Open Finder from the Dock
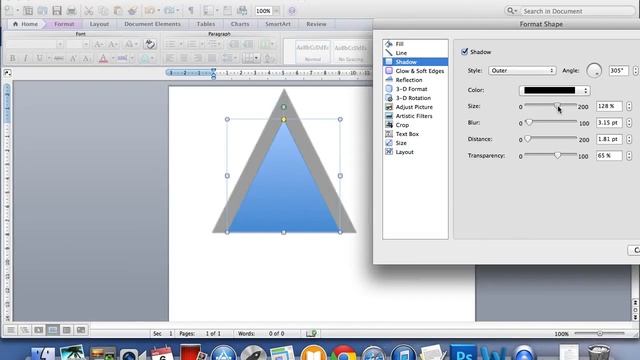Image resolution: width=640 pixels, height=360 pixels. coord(43,353)
